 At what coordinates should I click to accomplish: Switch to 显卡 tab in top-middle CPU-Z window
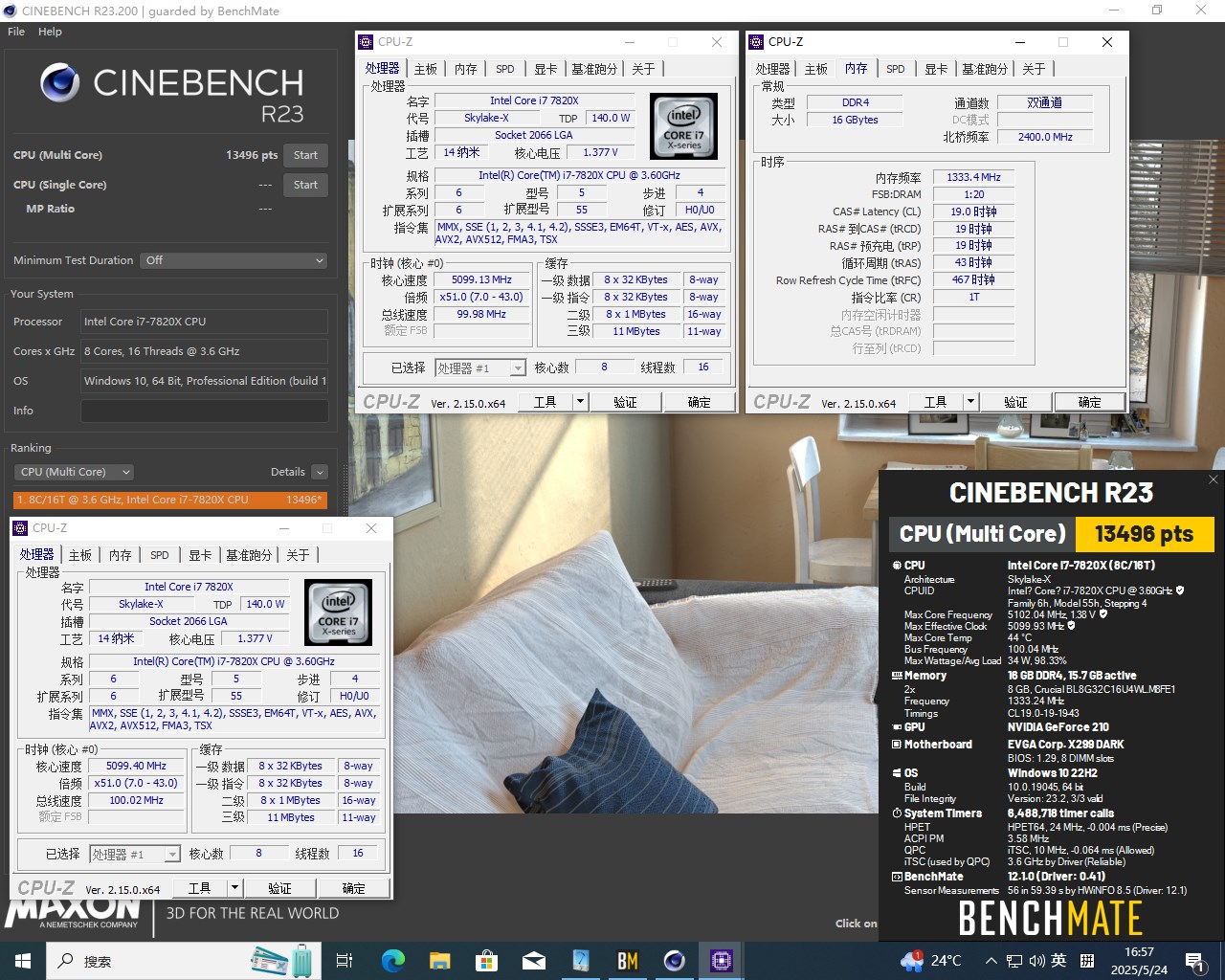[x=546, y=69]
